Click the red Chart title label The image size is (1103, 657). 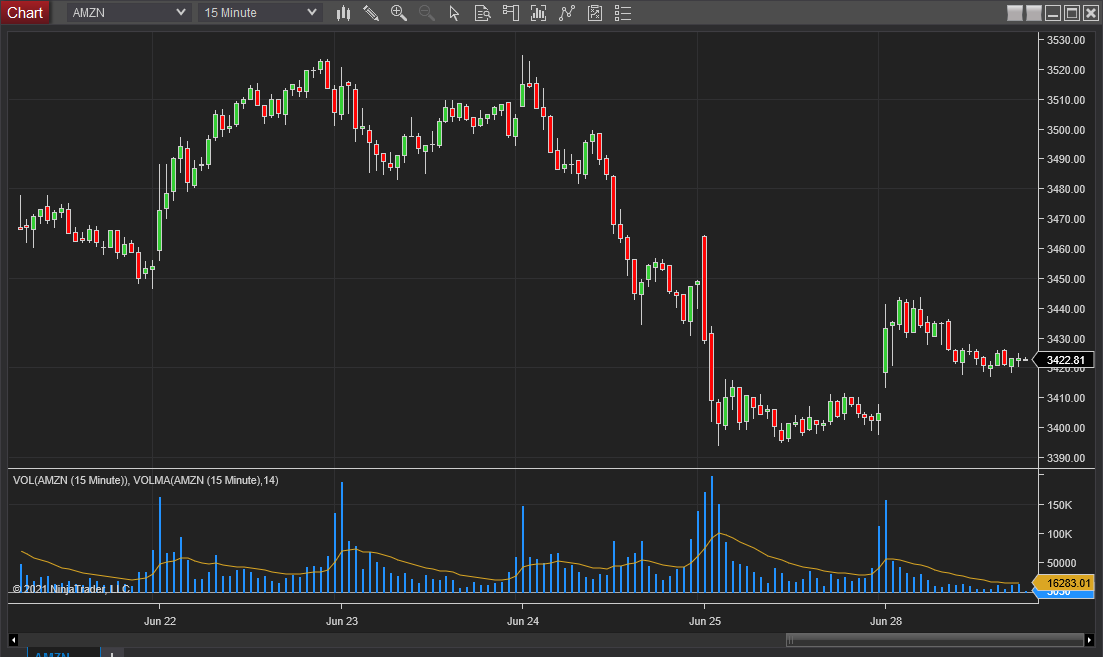click(x=25, y=13)
